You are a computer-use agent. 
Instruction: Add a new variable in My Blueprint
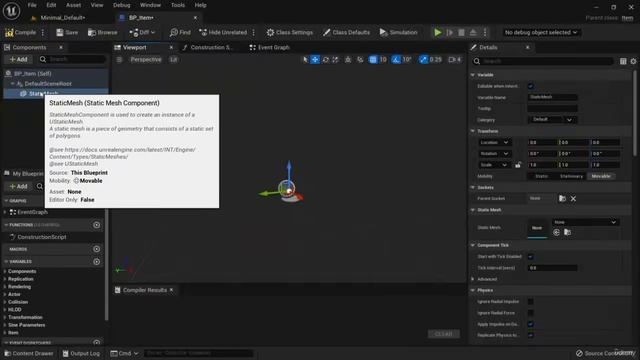(97, 262)
